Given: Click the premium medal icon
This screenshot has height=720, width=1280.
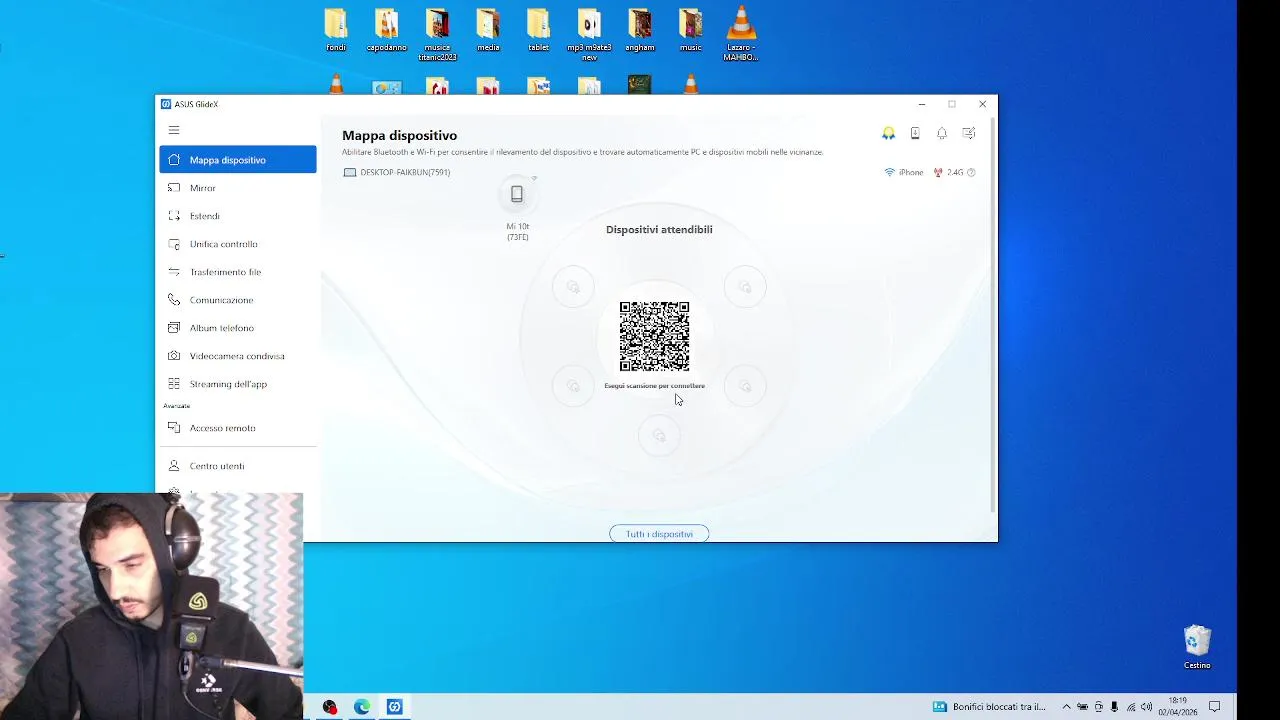Looking at the screenshot, I should (888, 133).
